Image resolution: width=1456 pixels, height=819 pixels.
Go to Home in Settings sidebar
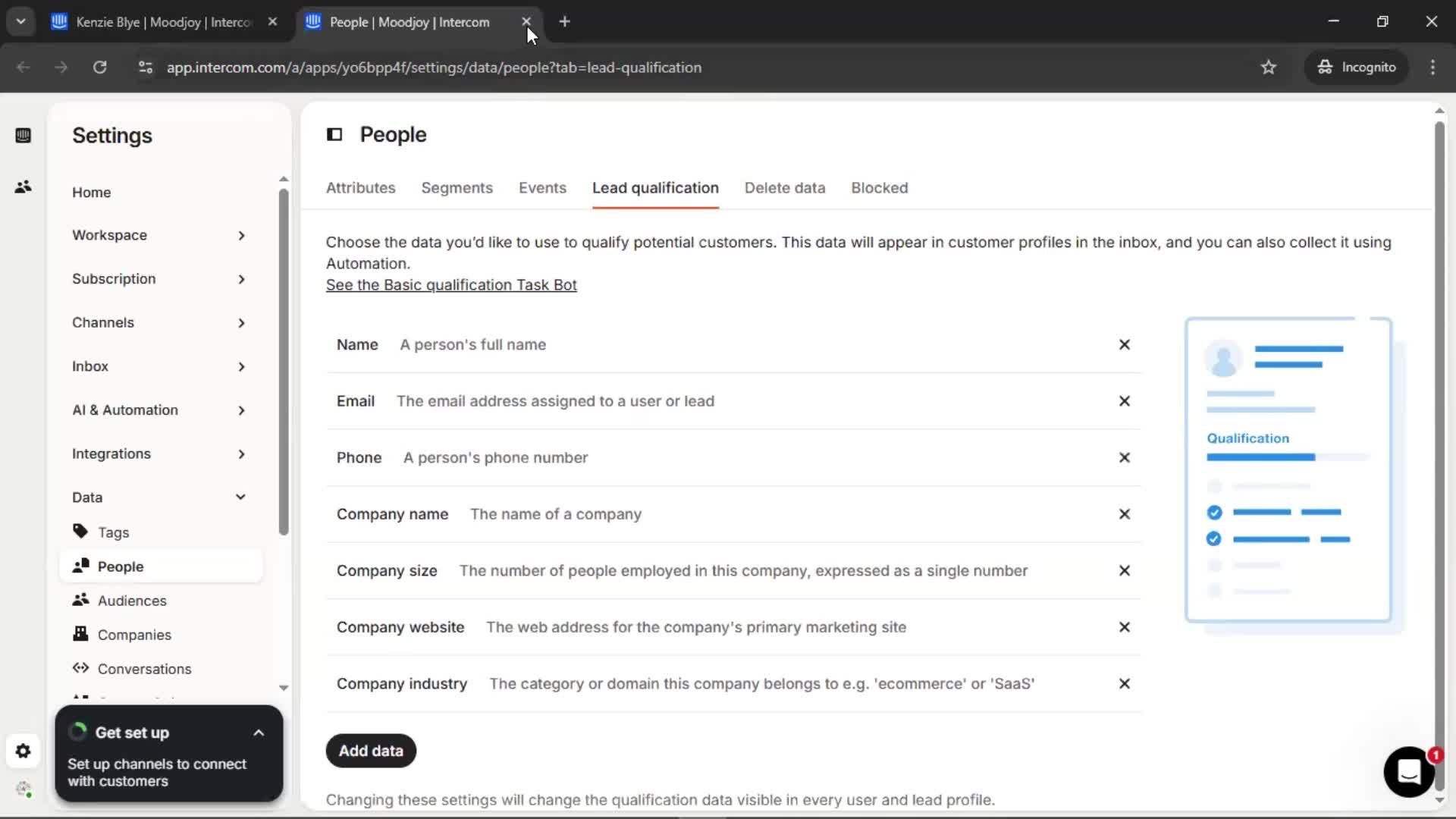pos(91,193)
